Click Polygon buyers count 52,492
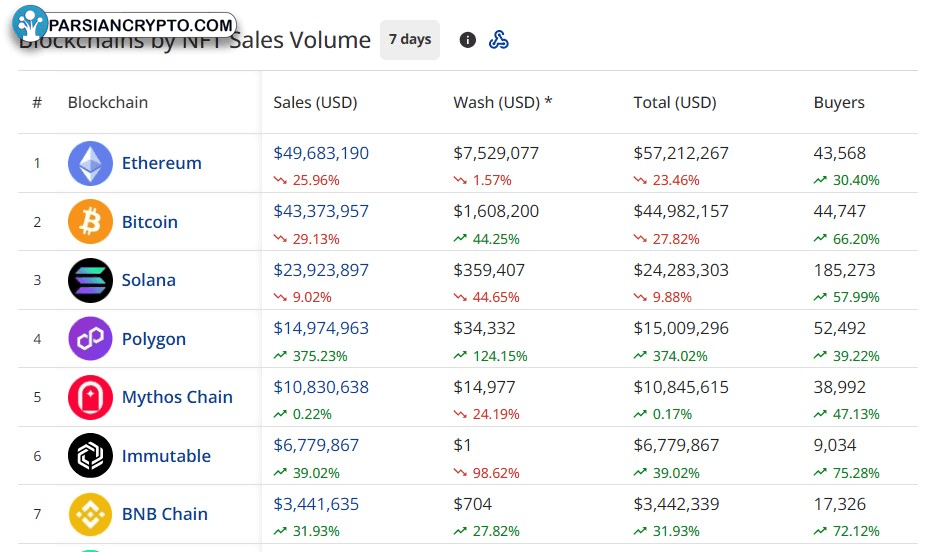 click(x=839, y=328)
